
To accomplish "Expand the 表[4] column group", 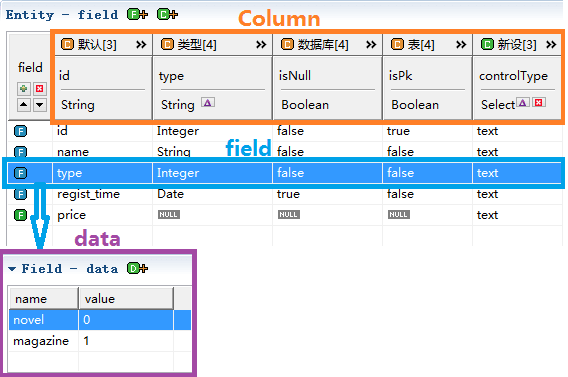I will click(461, 45).
